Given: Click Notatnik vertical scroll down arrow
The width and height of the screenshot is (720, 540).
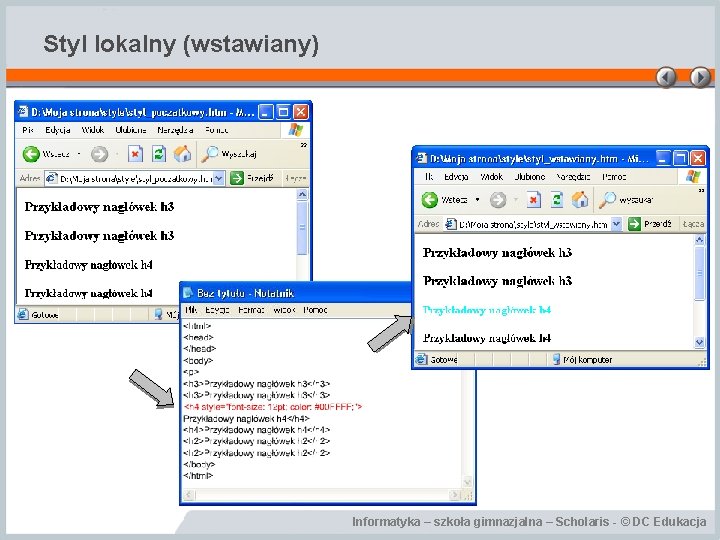Looking at the screenshot, I should coord(467,482).
